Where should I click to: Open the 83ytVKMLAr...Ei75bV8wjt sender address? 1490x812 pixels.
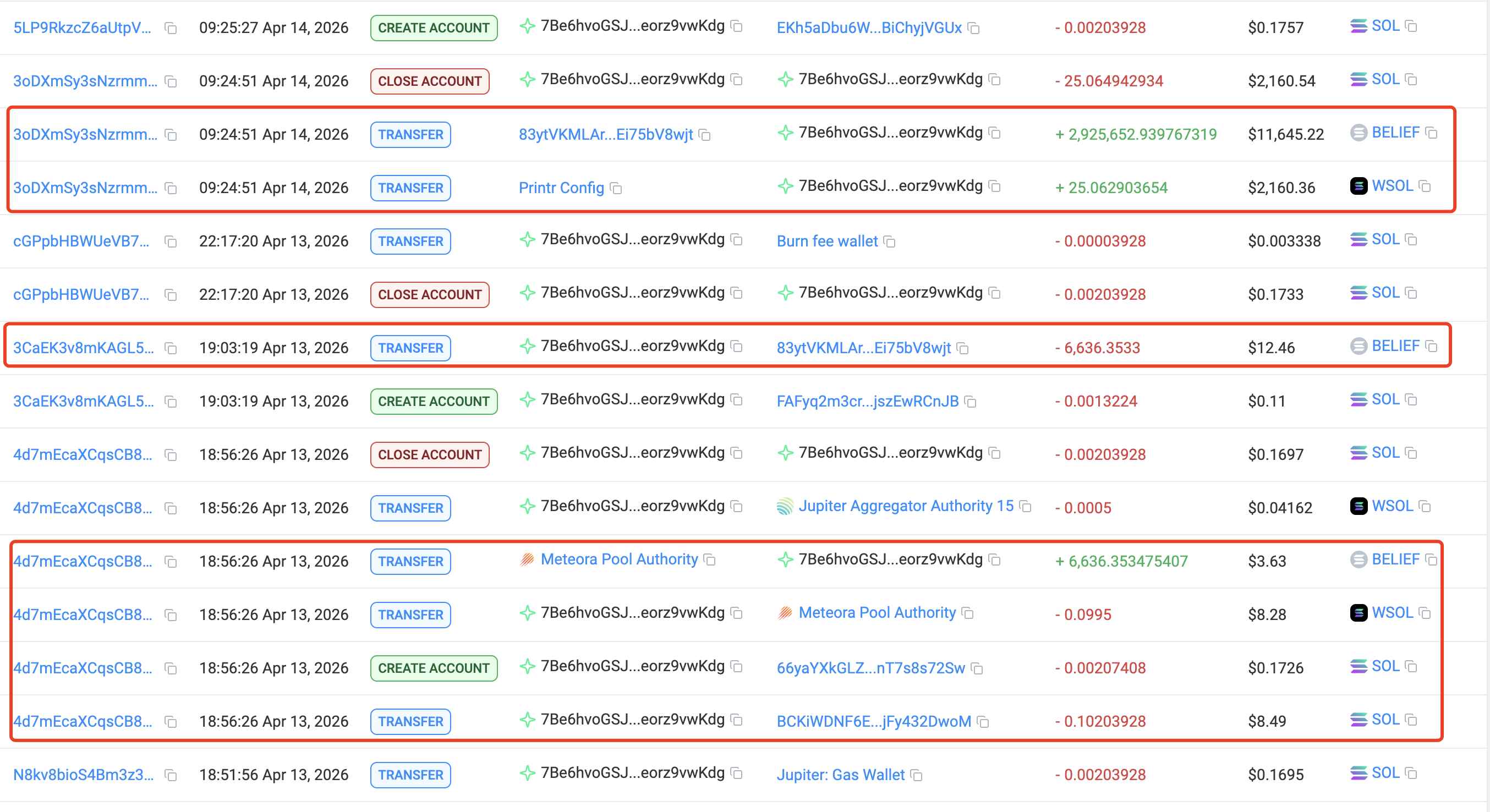(x=606, y=135)
